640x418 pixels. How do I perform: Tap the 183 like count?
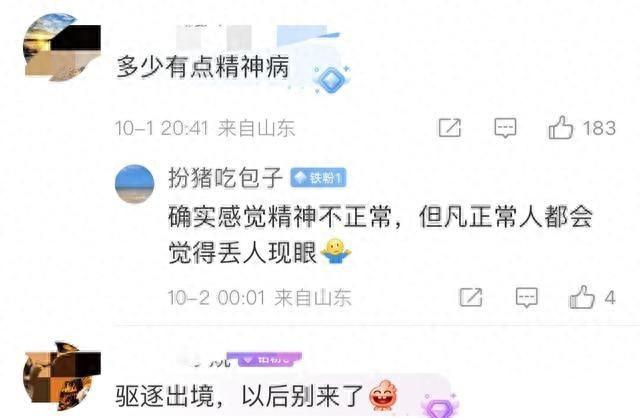click(599, 128)
